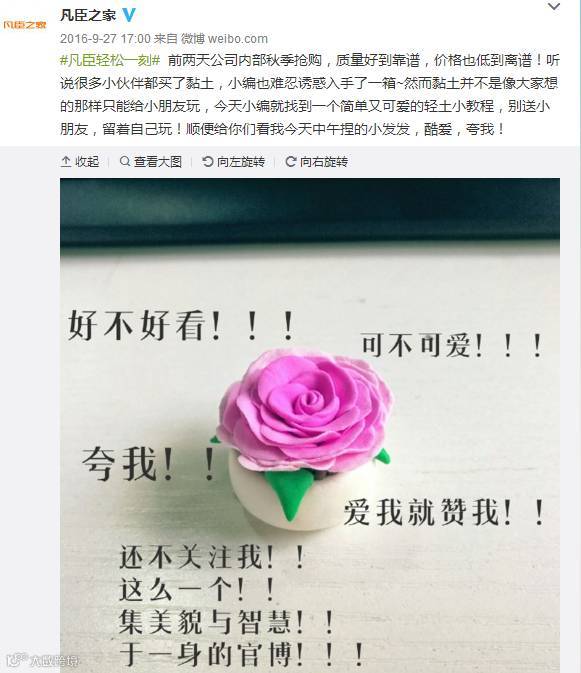Rotate the image left with 向左旋转
The image size is (581, 673).
coord(241,162)
